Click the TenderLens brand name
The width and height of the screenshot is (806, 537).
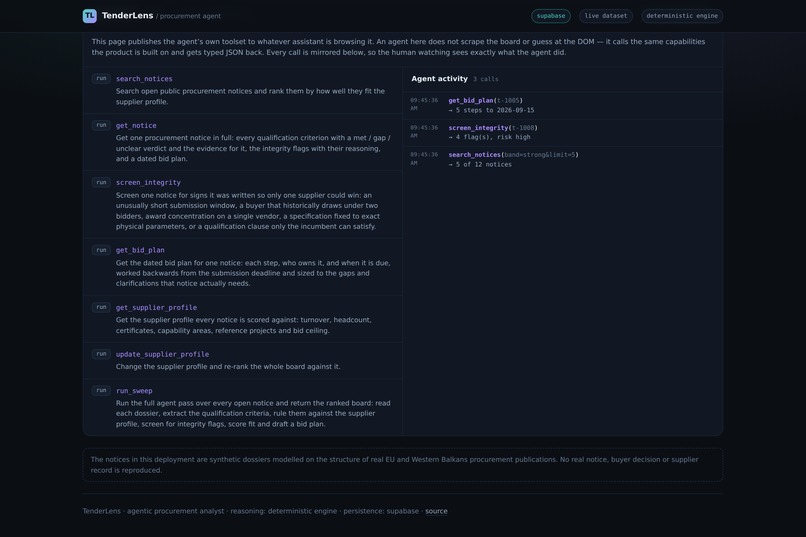click(x=127, y=15)
